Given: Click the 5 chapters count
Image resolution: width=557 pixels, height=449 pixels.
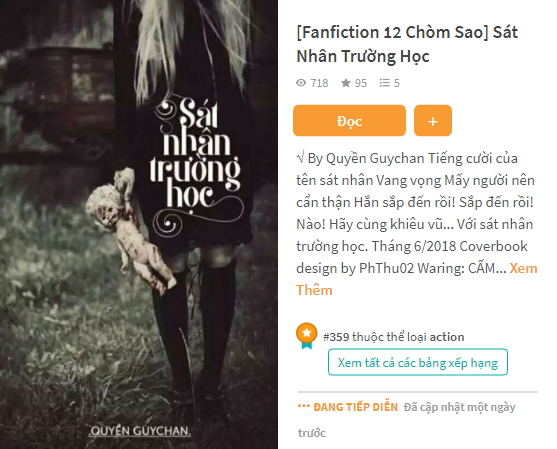Looking at the screenshot, I should pyautogui.click(x=396, y=83).
